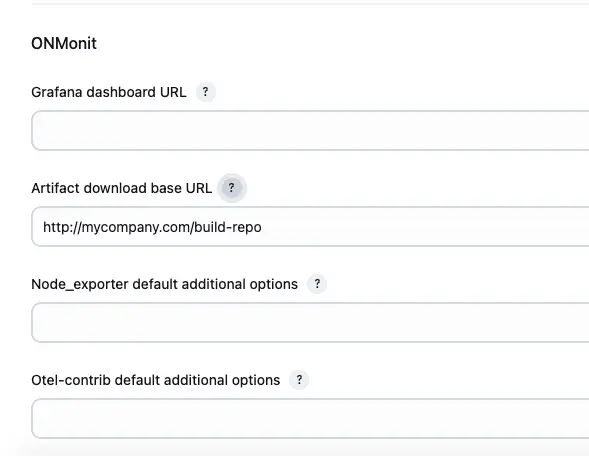The width and height of the screenshot is (589, 456).
Task: Select the Node_exporter additional options input
Action: [310, 322]
